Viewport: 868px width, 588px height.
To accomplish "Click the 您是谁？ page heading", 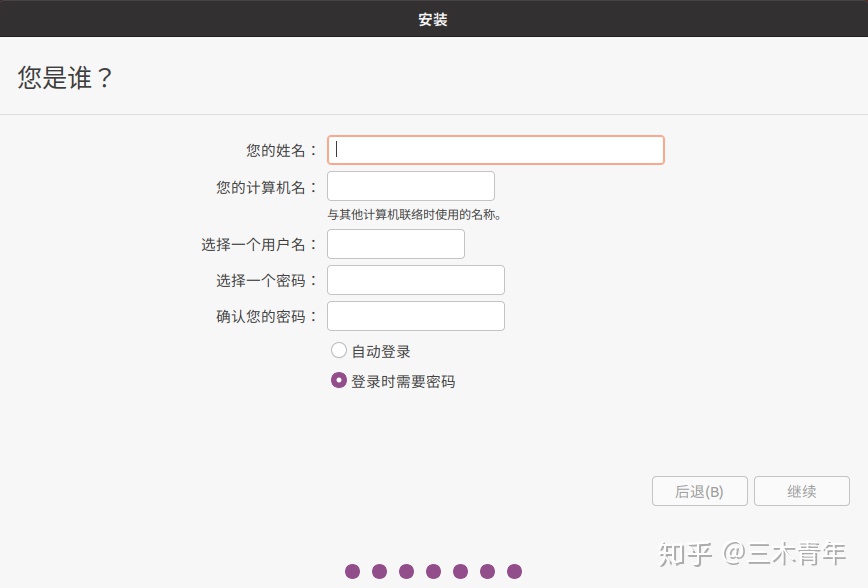I will point(65,78).
